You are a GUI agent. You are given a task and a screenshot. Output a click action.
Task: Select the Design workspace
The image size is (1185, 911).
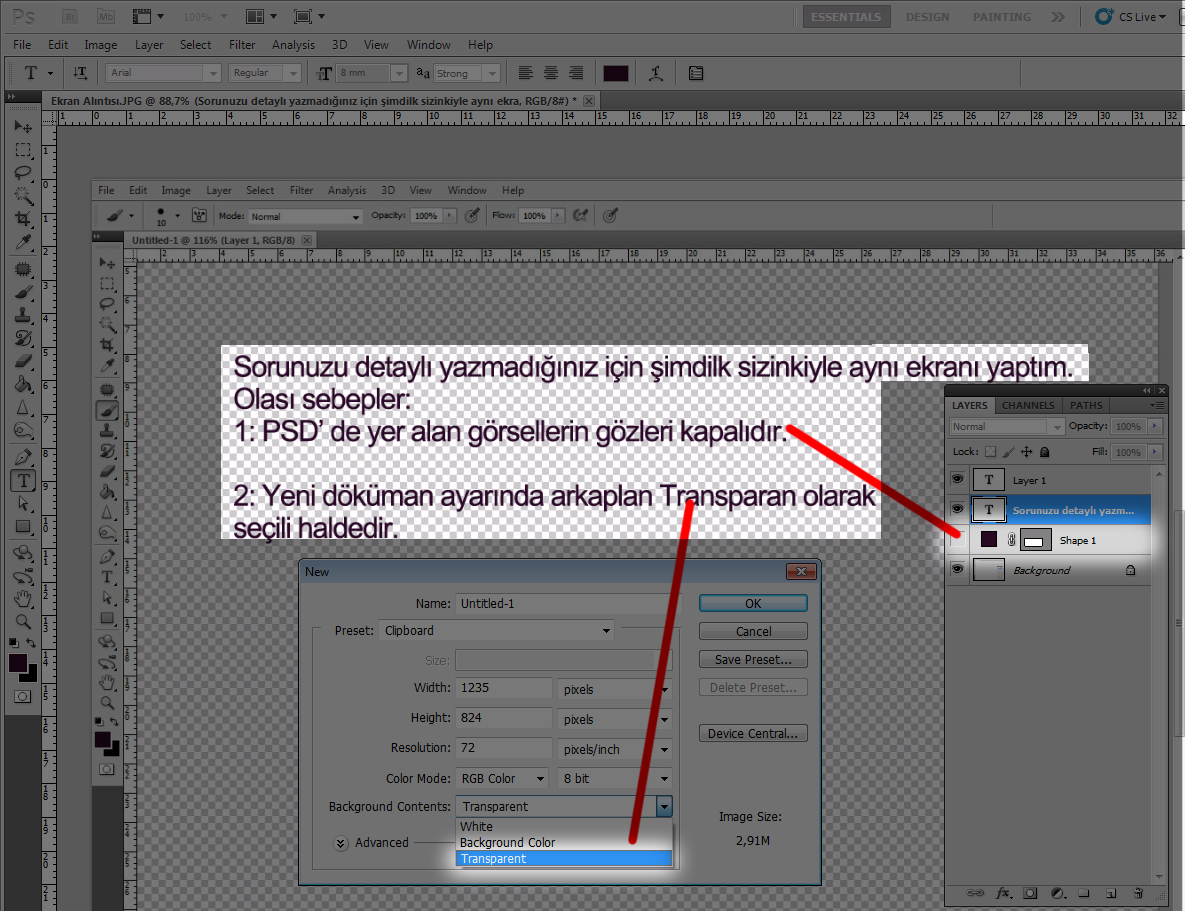pos(927,17)
